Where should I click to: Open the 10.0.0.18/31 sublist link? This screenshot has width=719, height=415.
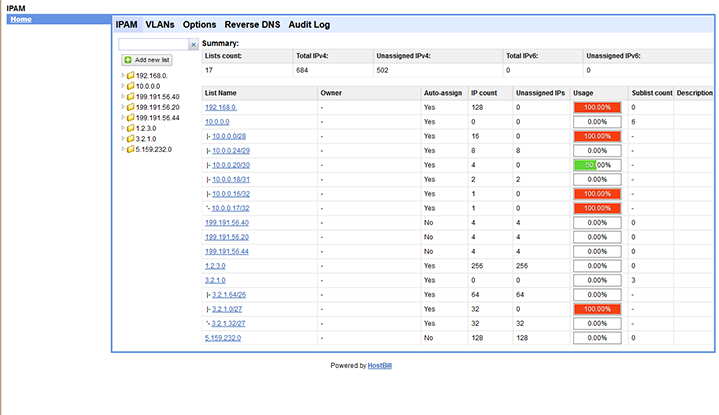tap(231, 179)
